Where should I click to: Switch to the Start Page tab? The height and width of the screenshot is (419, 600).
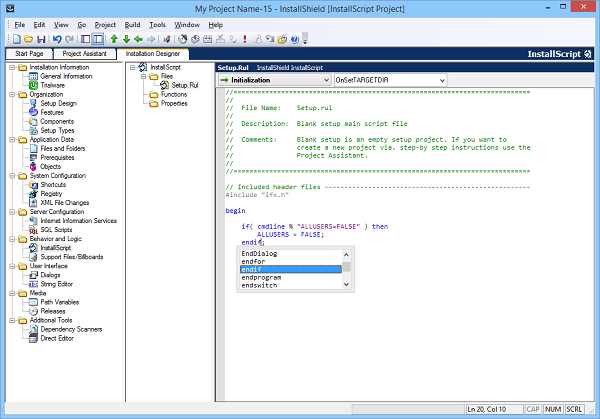point(27,54)
